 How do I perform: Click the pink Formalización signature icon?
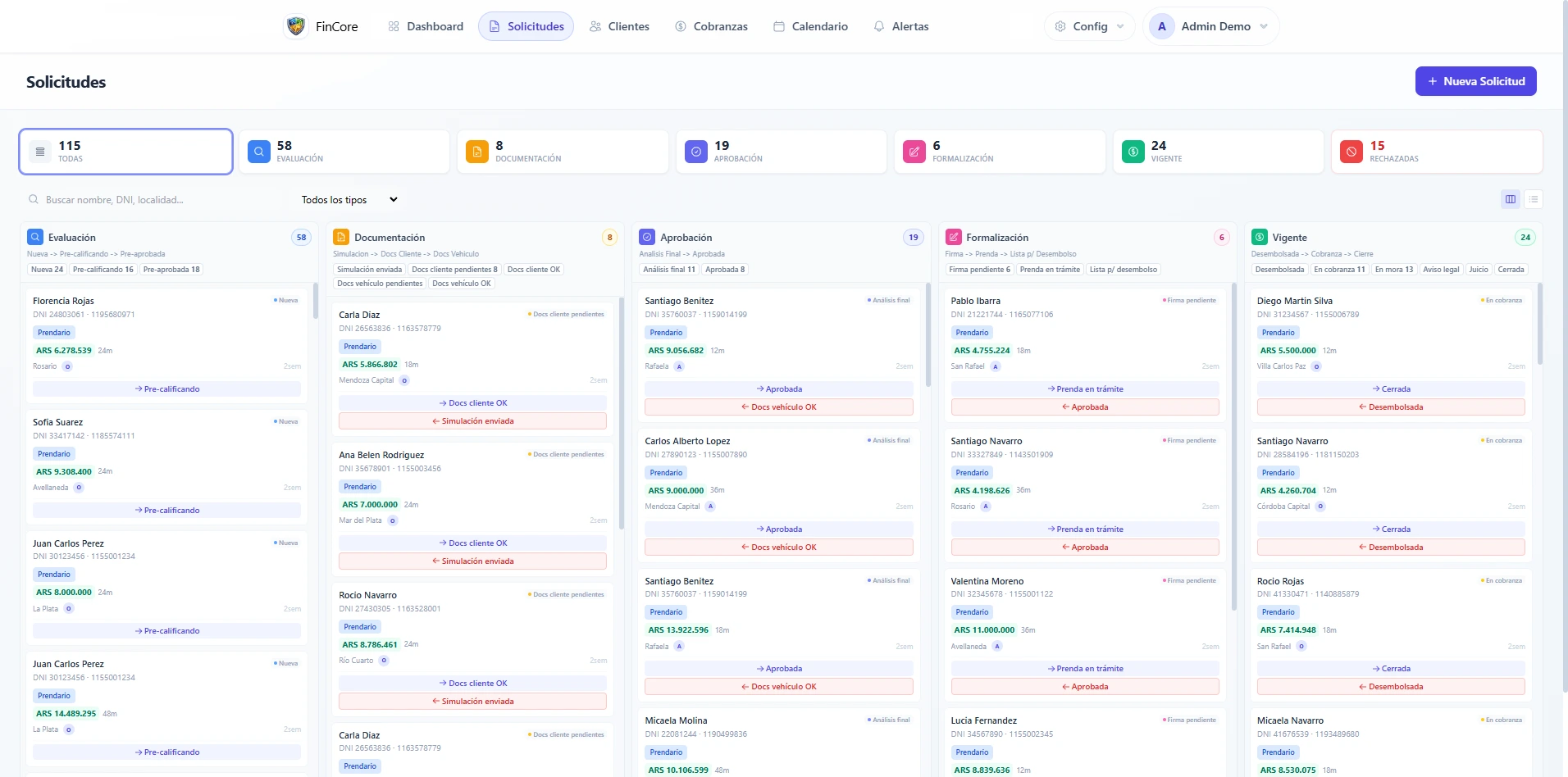point(914,152)
